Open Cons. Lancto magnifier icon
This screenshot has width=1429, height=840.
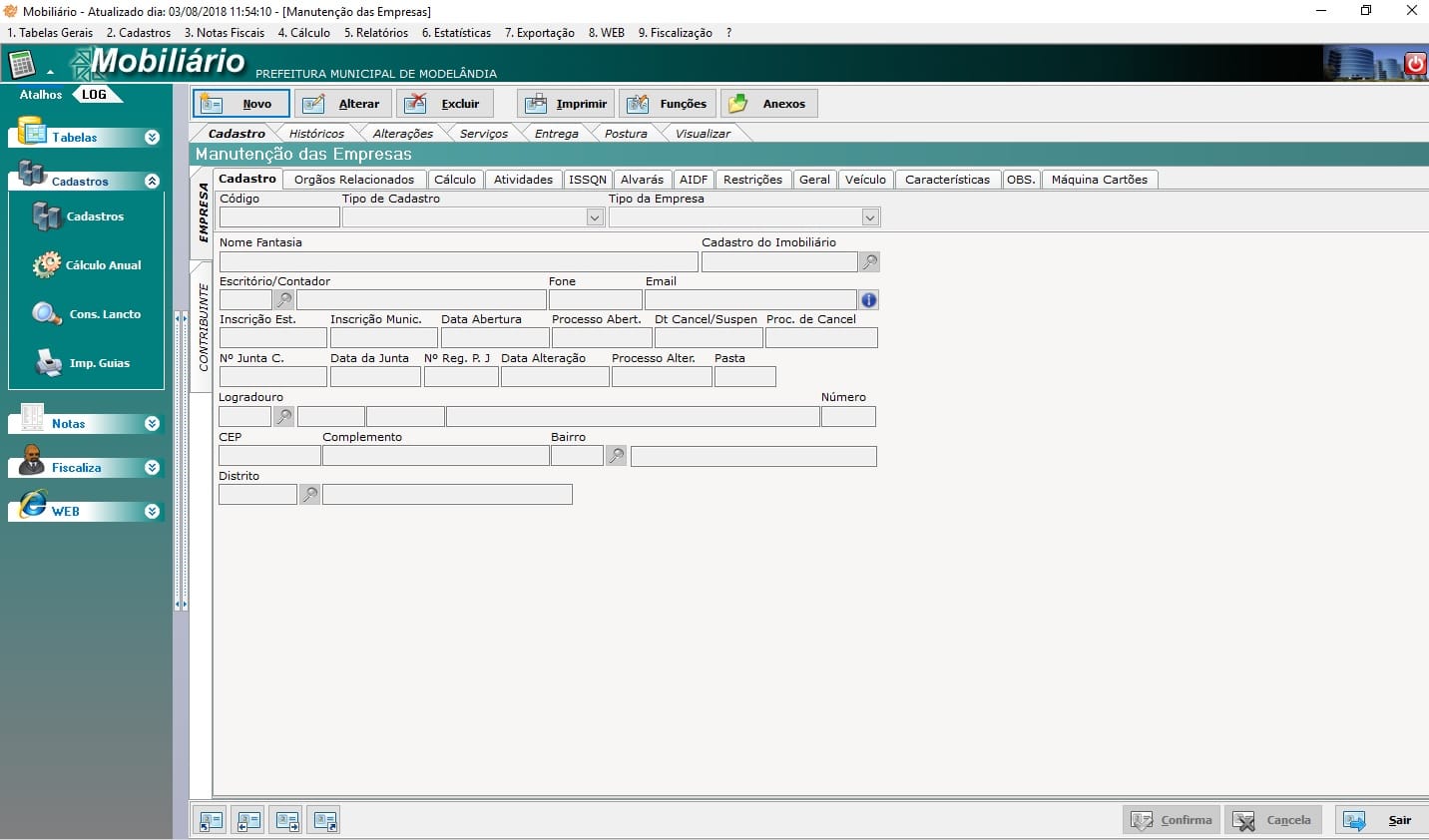pyautogui.click(x=46, y=314)
